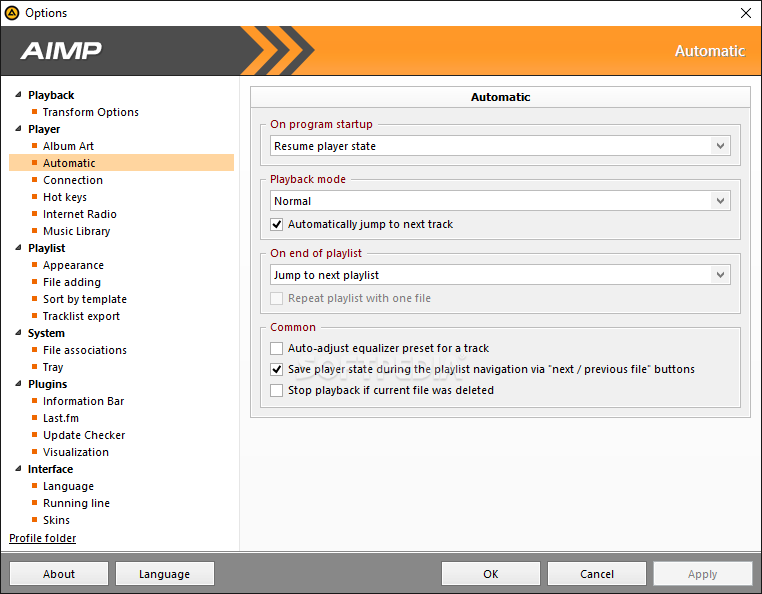762x594 pixels.
Task: Click the Apply button
Action: (x=703, y=574)
